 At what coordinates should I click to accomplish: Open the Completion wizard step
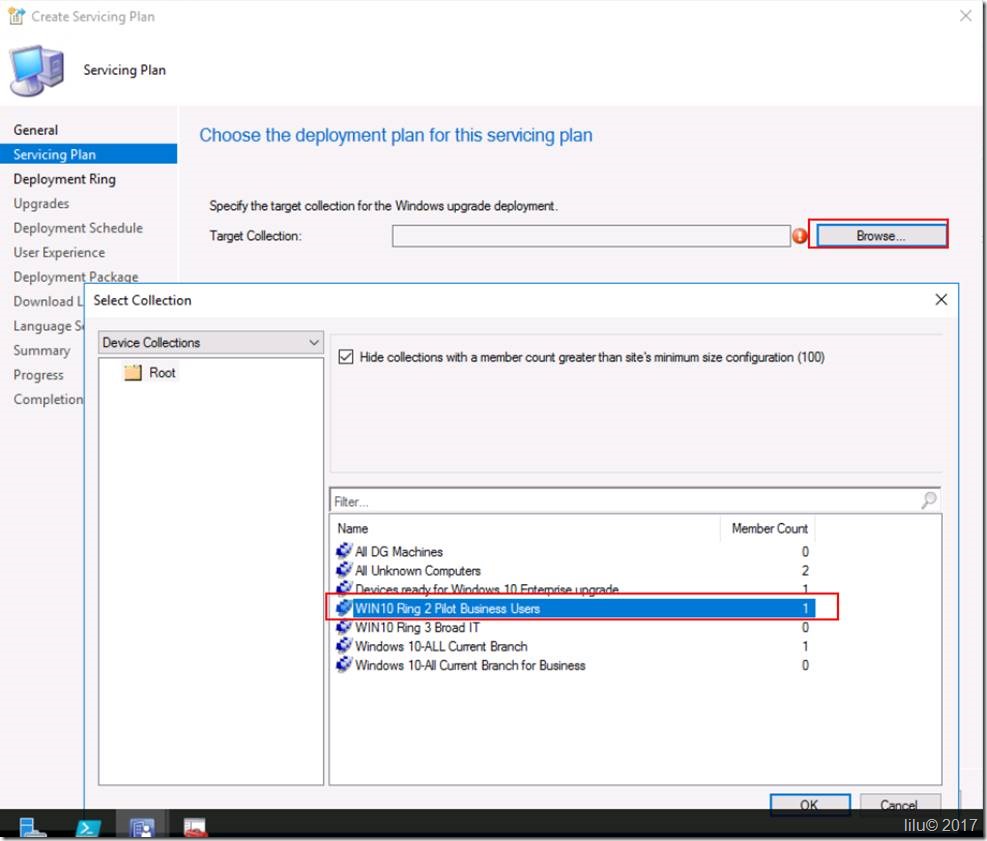tap(48, 400)
